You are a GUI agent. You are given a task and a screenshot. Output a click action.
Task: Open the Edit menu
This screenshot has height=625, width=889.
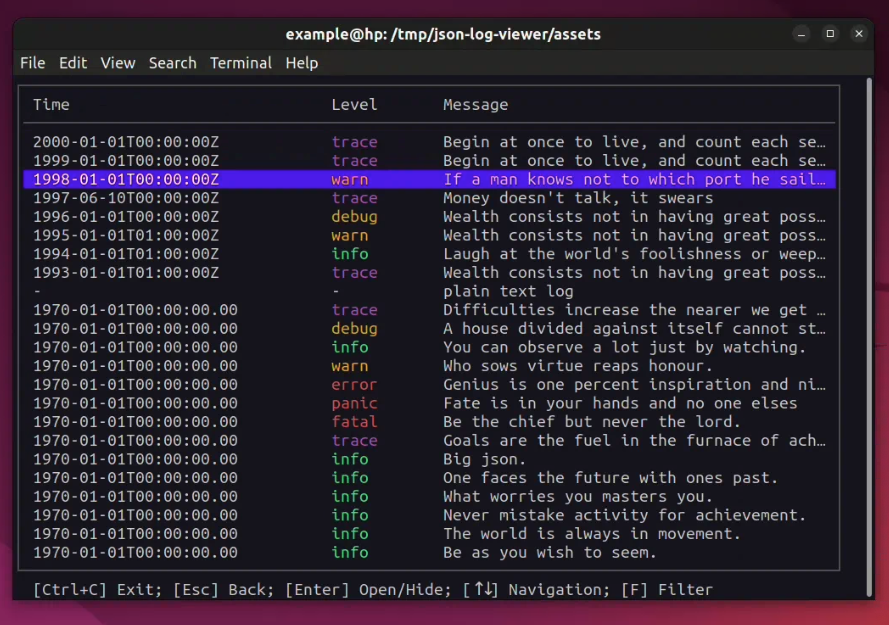point(73,63)
